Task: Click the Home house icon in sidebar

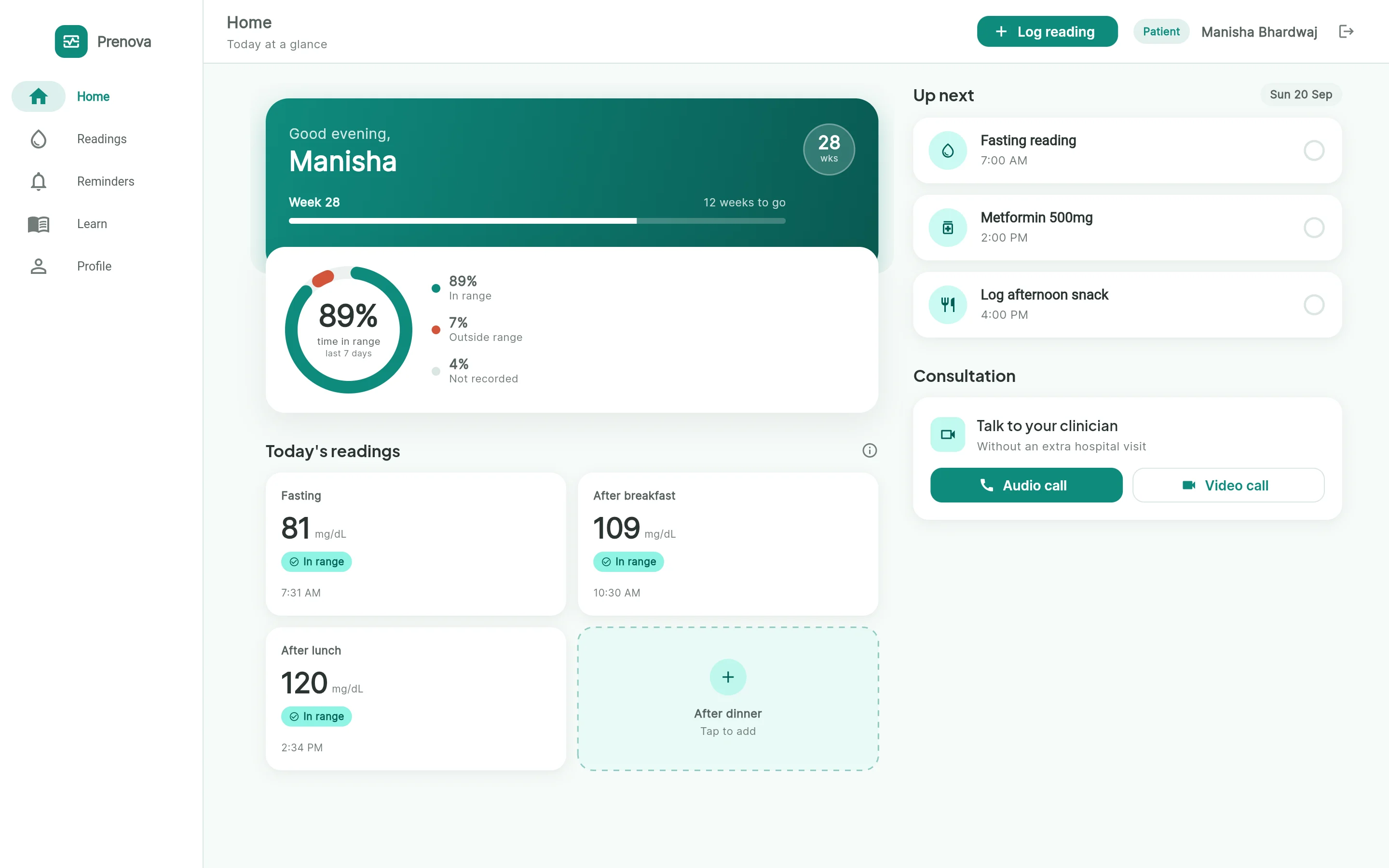Action: (39, 96)
